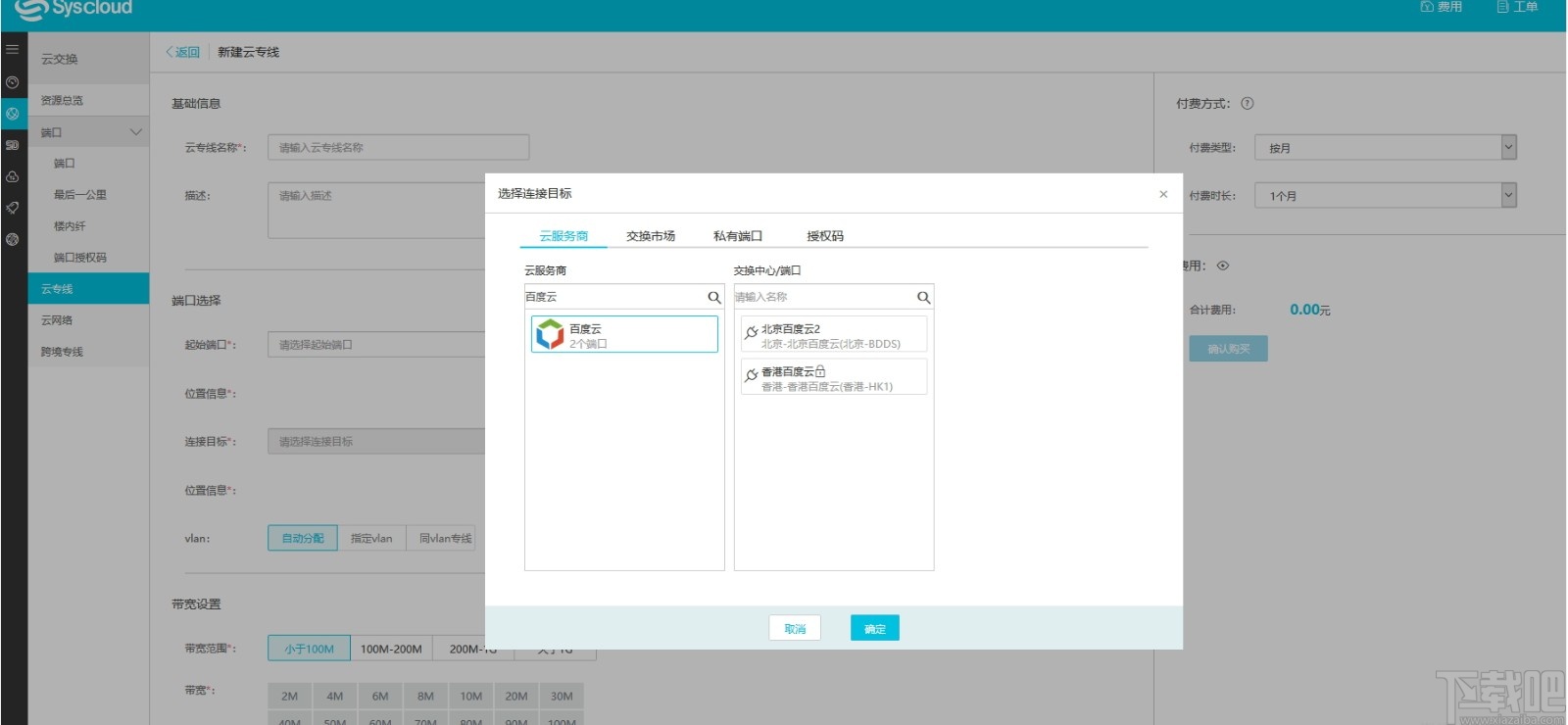Image resolution: width=1568 pixels, height=725 pixels.
Task: Select the 30M bandwidth option
Action: click(x=562, y=697)
